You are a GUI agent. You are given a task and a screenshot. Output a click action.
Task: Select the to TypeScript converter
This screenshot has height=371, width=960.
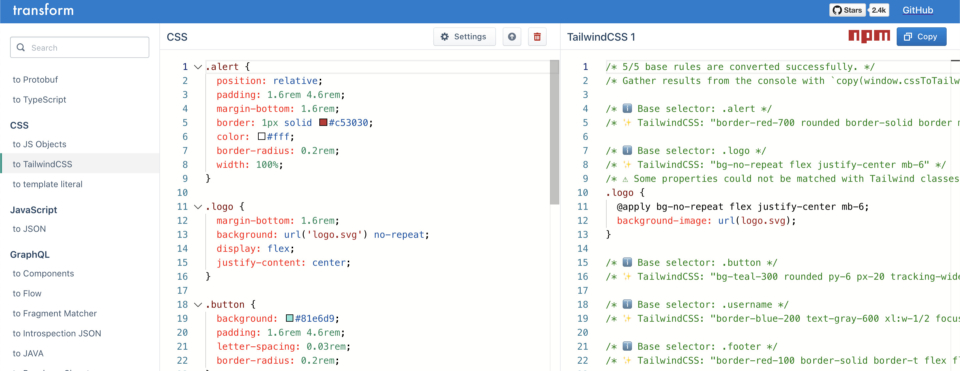(39, 99)
